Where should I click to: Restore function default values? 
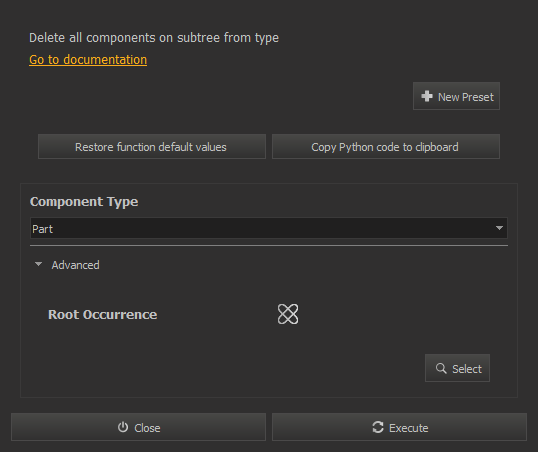click(152, 147)
